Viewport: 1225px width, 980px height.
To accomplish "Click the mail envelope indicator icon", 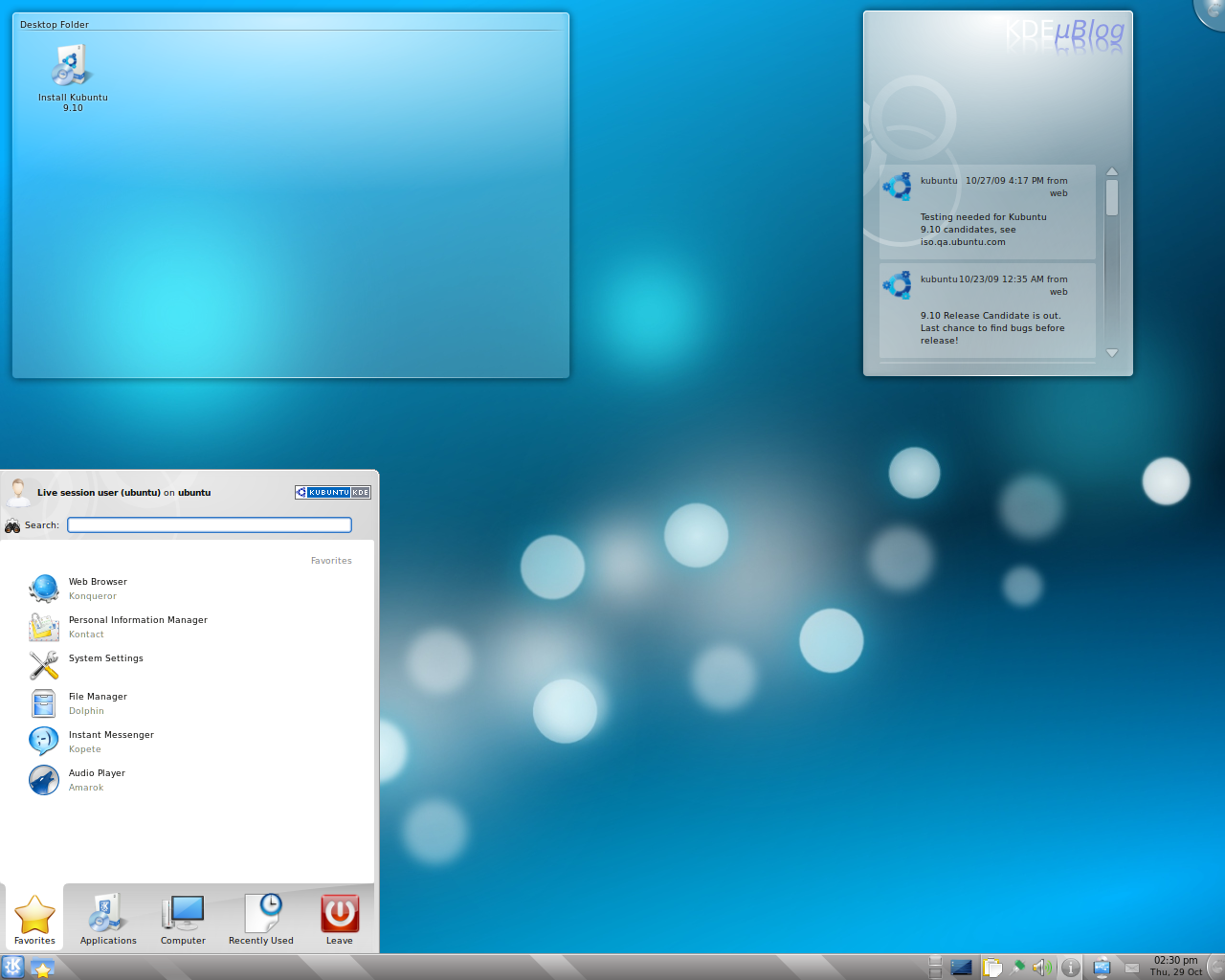I will (x=1132, y=968).
